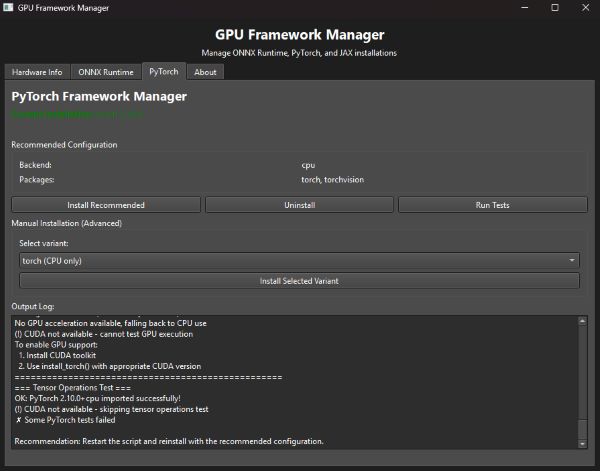Maximize the application window
This screenshot has width=600, height=471.
[x=555, y=8]
